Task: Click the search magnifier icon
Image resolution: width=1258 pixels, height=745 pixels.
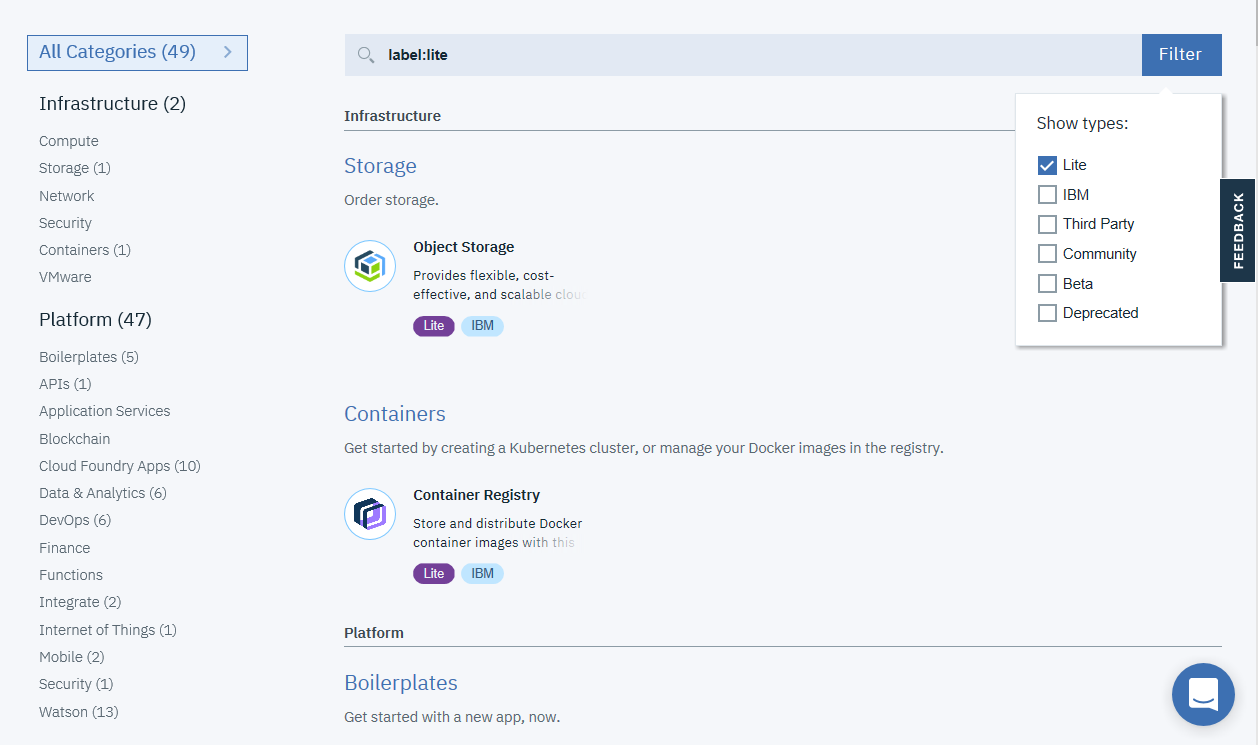Action: click(x=366, y=55)
